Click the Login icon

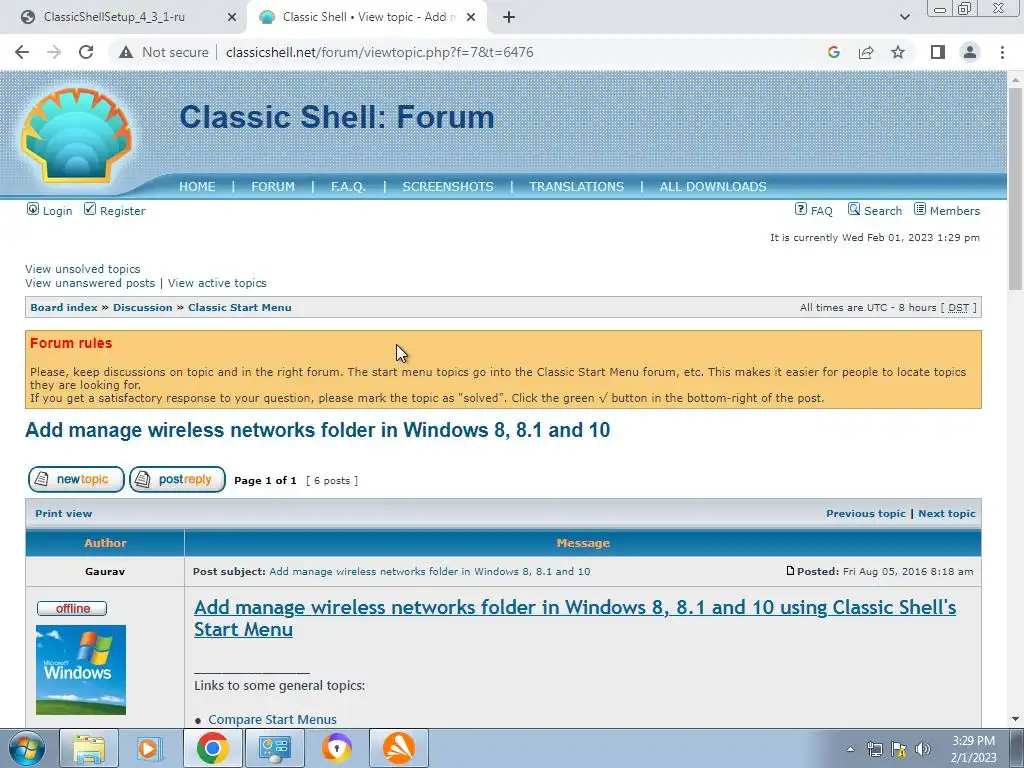coord(33,209)
